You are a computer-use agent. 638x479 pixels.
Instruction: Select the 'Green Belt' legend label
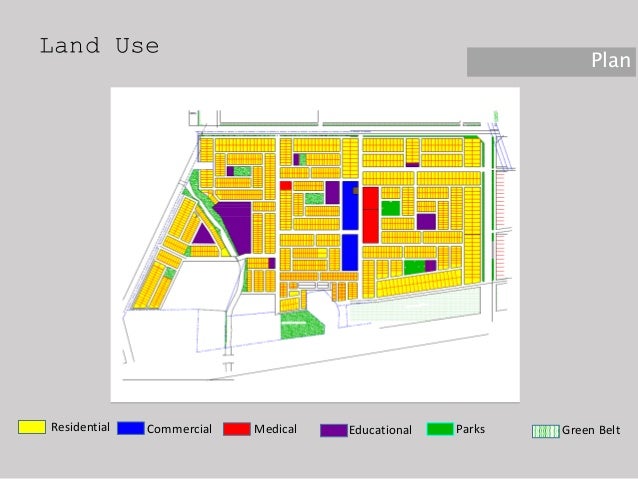coord(591,430)
